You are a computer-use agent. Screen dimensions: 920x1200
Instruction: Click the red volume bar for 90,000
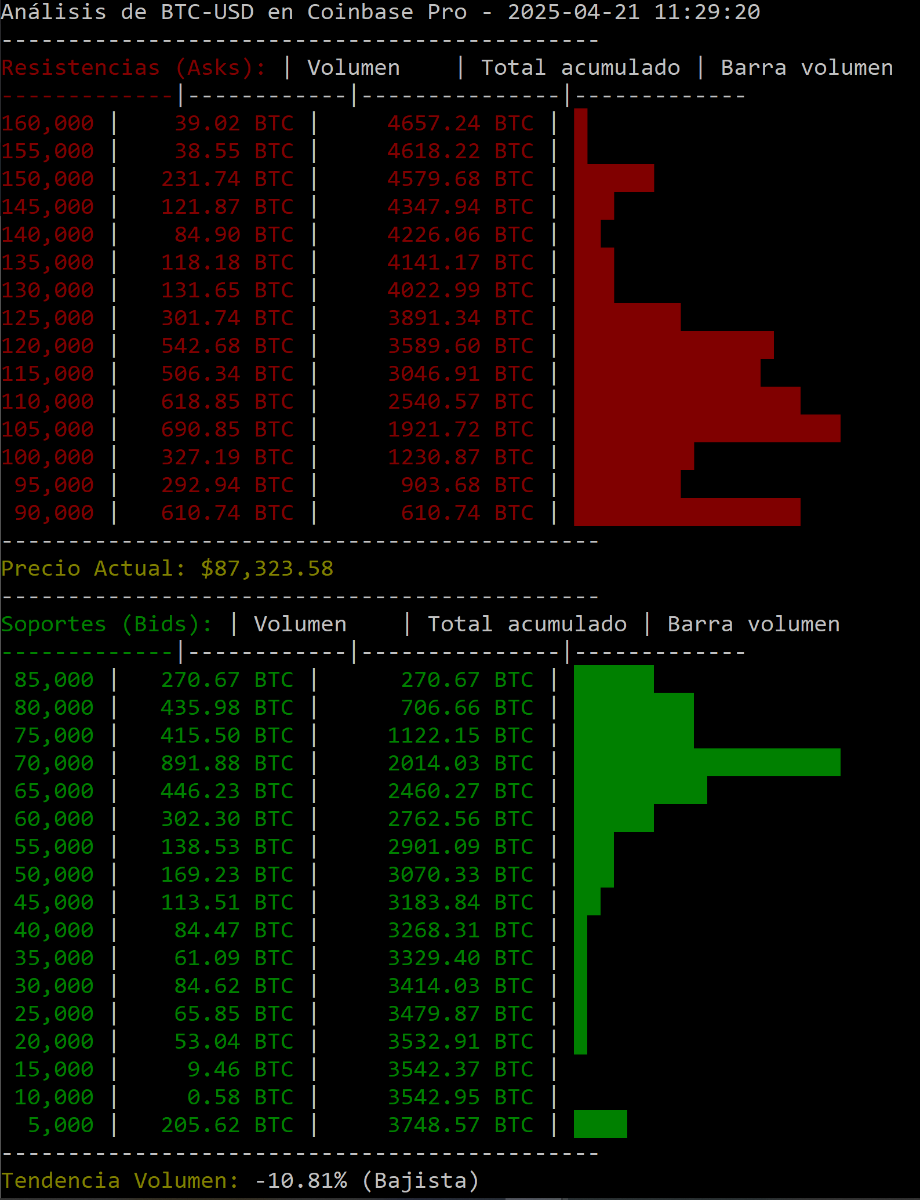click(x=686, y=512)
